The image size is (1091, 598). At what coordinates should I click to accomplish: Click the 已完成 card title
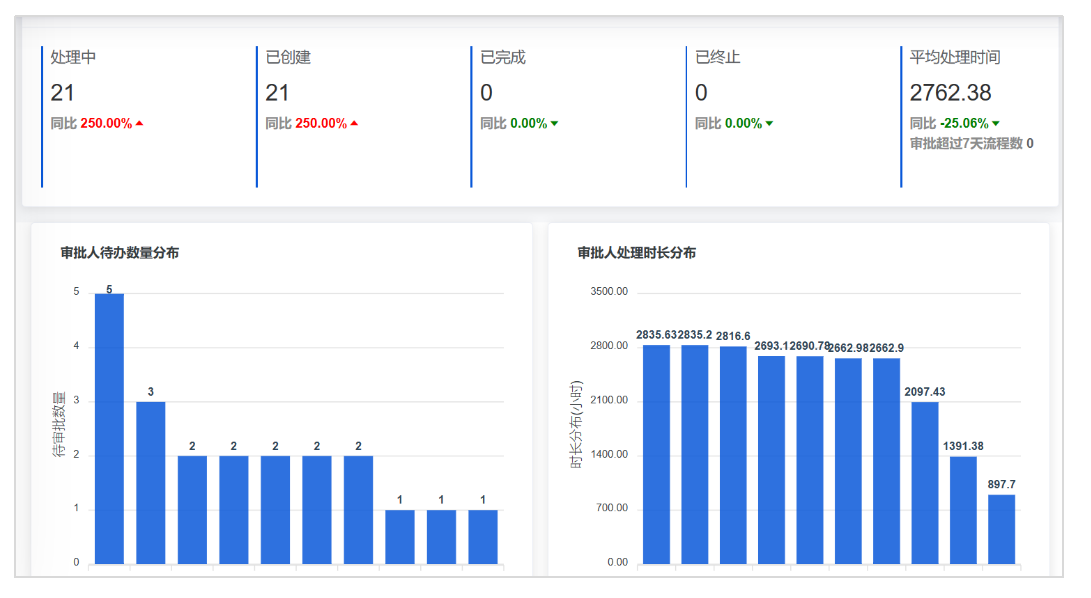click(503, 57)
